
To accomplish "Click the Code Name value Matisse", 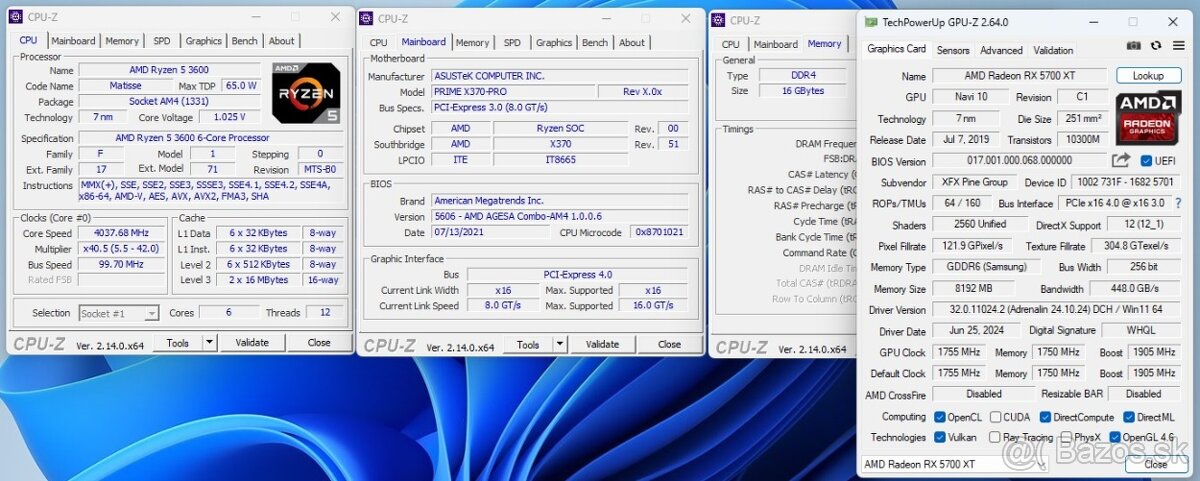I will [x=125, y=86].
